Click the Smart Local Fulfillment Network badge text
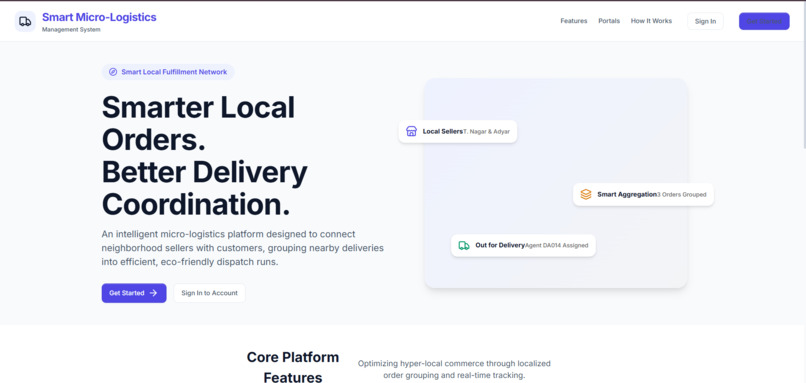Image resolution: width=806 pixels, height=383 pixels. click(174, 72)
